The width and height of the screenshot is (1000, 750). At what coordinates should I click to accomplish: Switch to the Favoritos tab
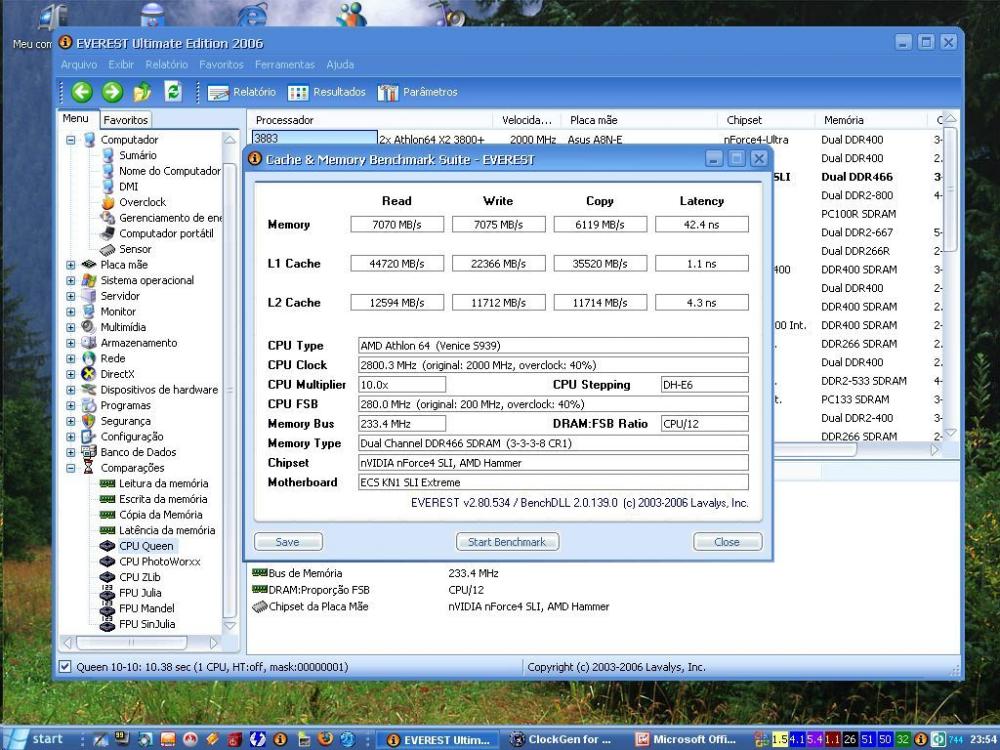(x=126, y=120)
